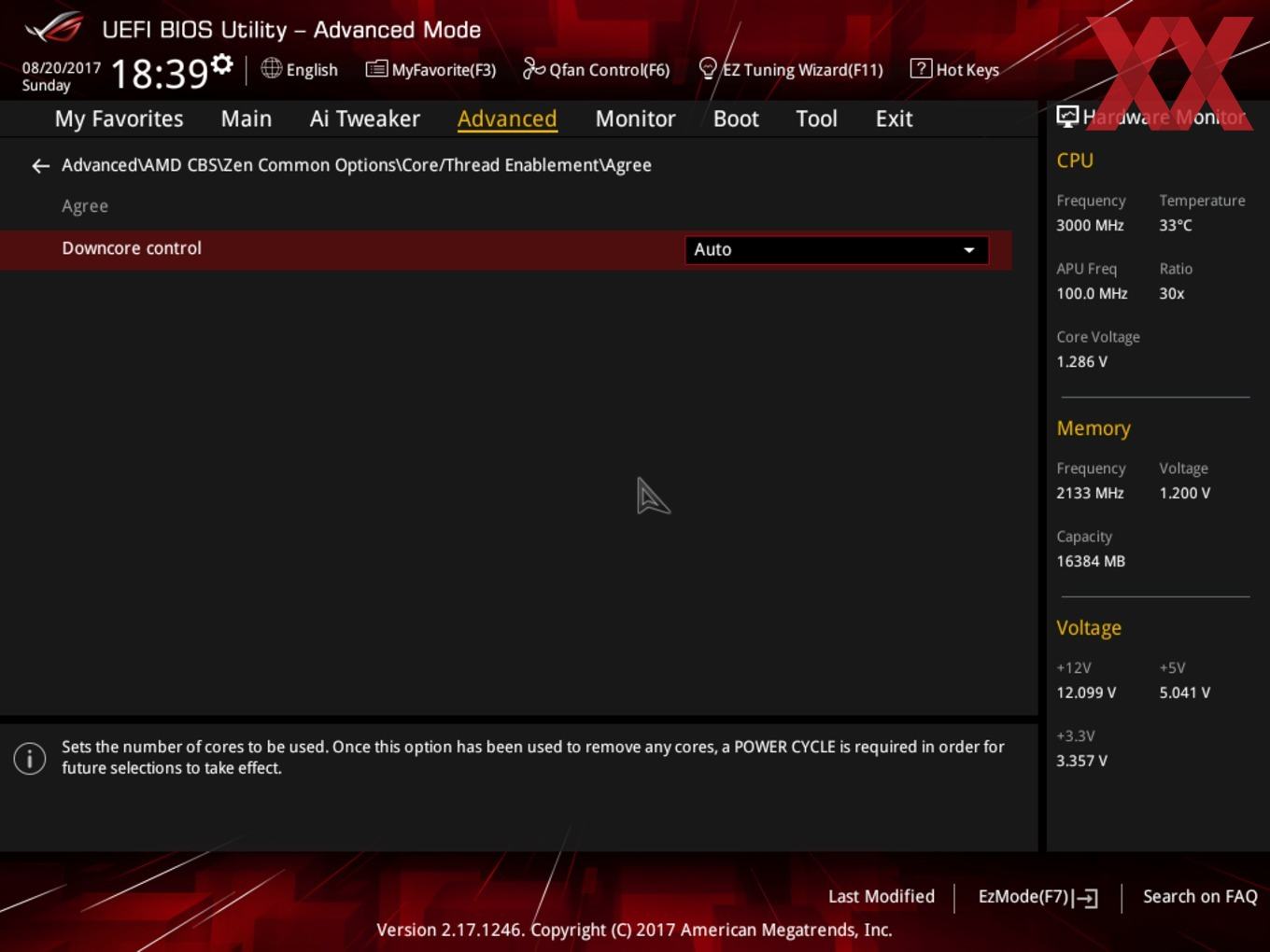Open the Downcore control dropdown
The width and height of the screenshot is (1270, 952).
click(x=837, y=250)
